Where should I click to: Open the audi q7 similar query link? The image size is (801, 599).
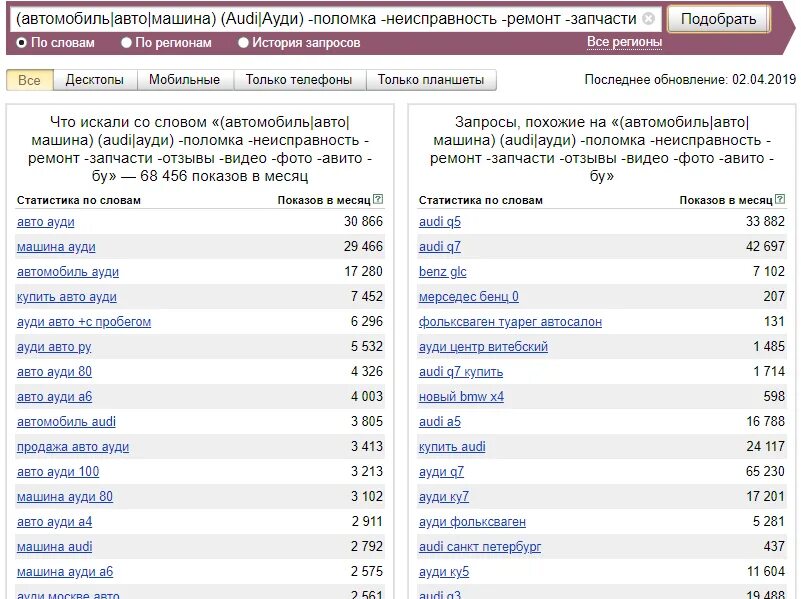440,247
